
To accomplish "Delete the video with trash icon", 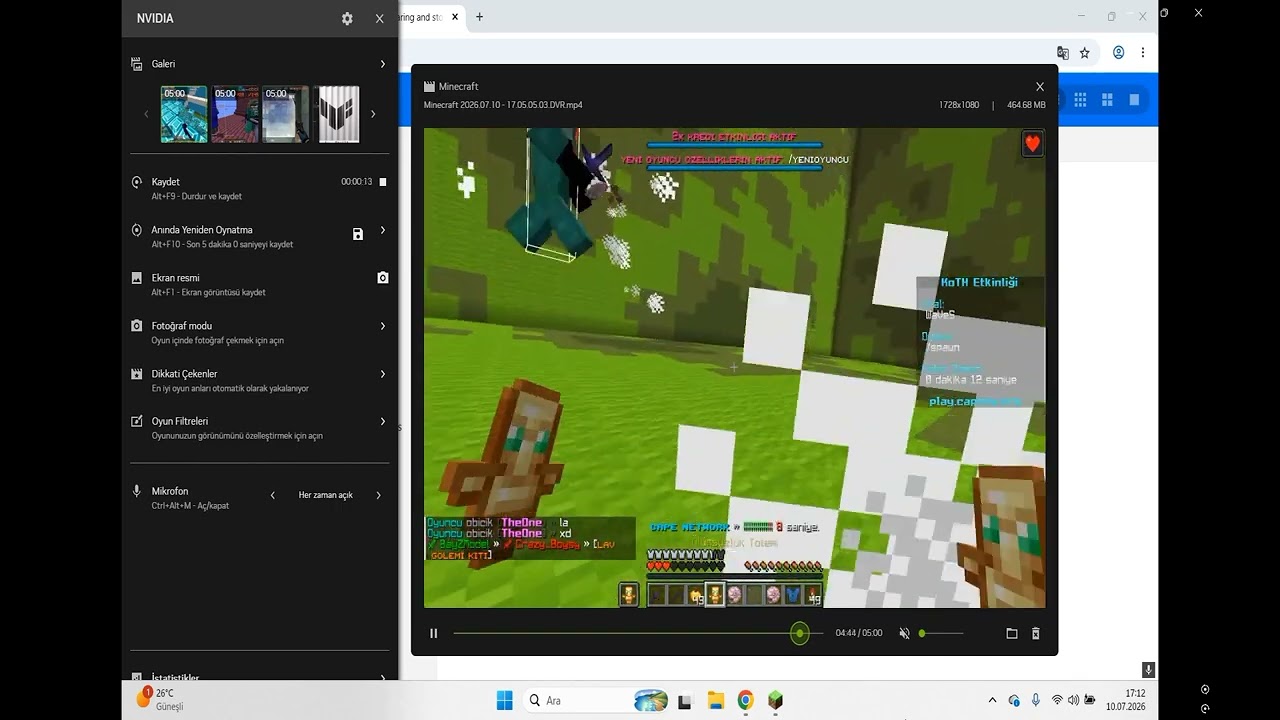I will [1036, 633].
